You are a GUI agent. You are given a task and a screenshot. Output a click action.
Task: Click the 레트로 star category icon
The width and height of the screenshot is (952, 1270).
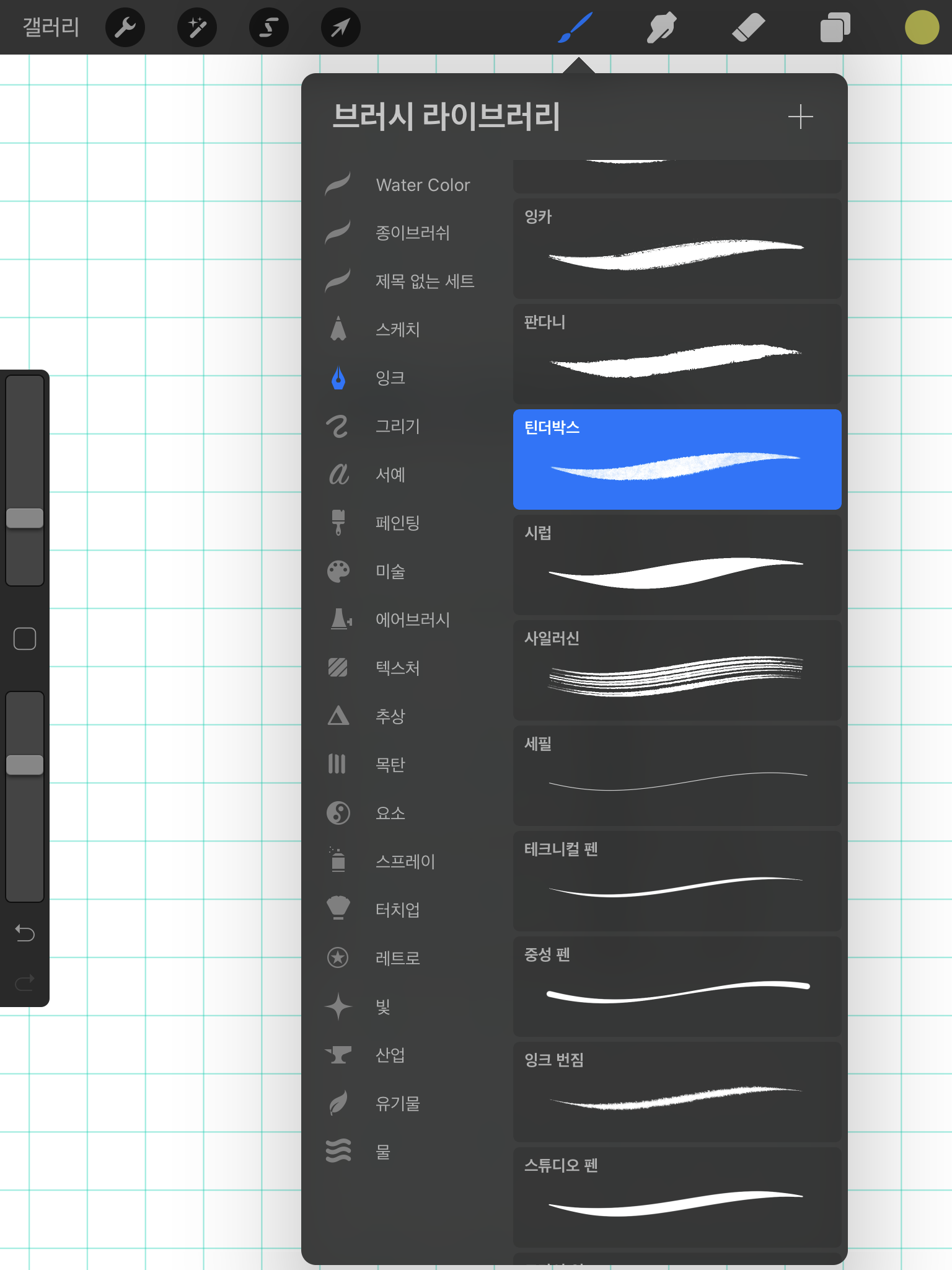pyautogui.click(x=338, y=957)
